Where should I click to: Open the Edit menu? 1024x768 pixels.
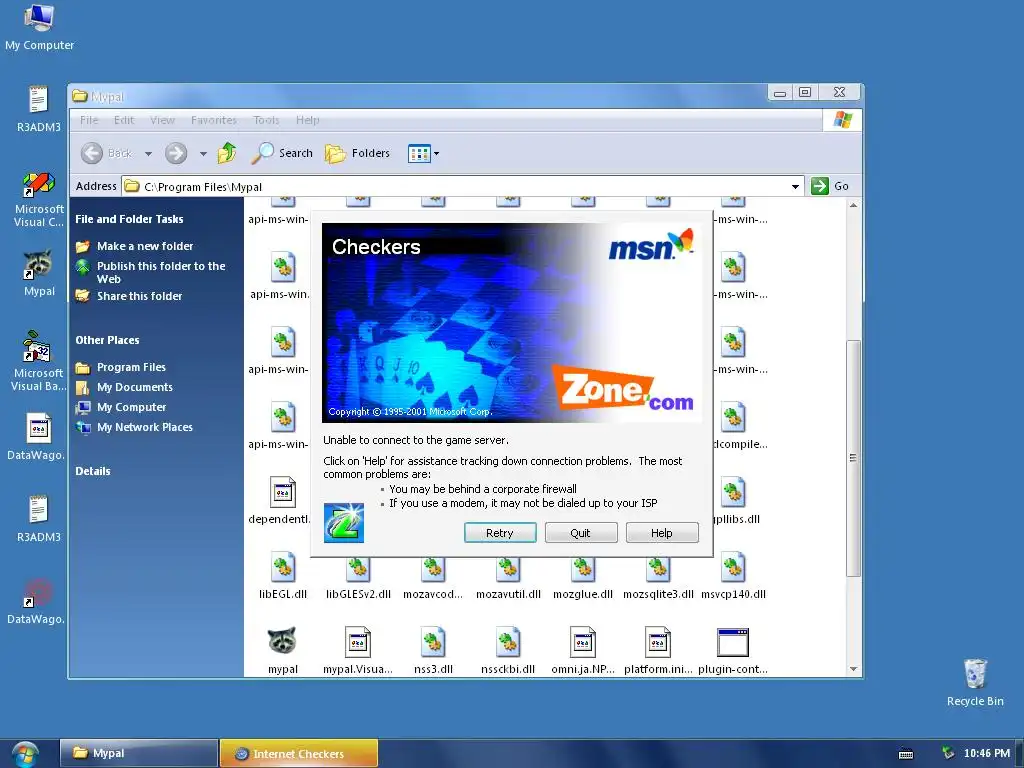[123, 120]
